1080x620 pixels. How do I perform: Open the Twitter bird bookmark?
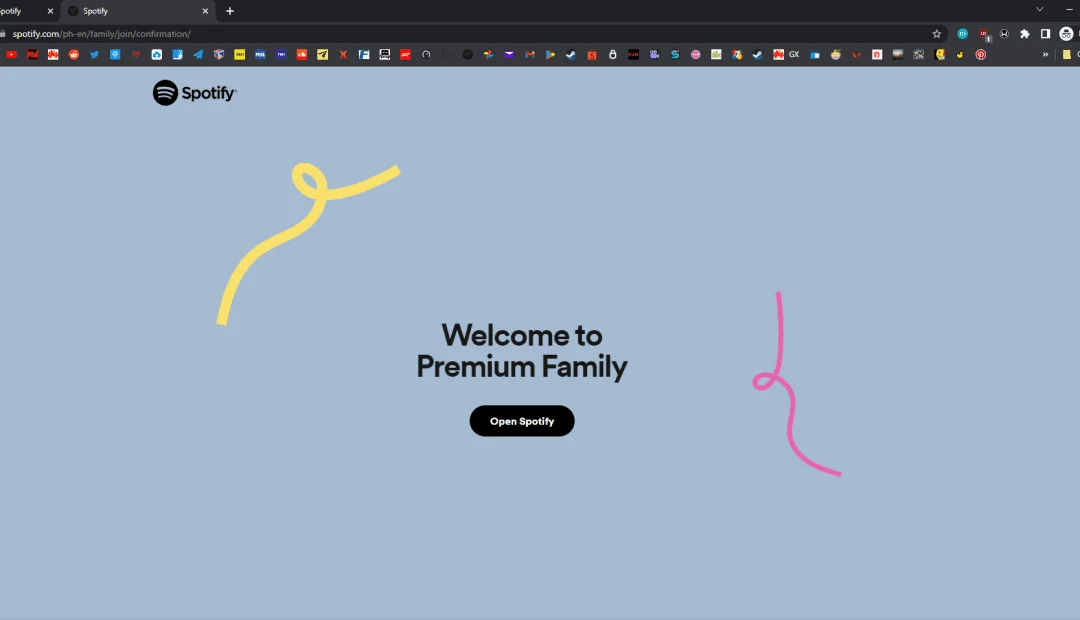pos(94,54)
